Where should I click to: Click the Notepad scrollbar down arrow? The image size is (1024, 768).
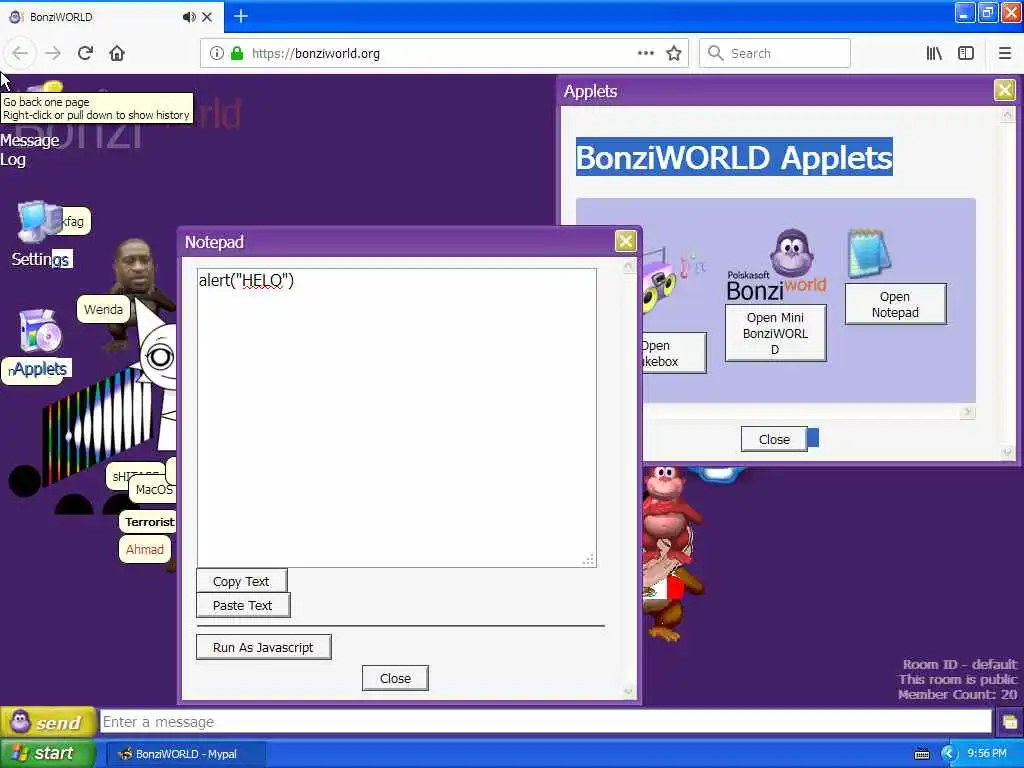point(628,691)
